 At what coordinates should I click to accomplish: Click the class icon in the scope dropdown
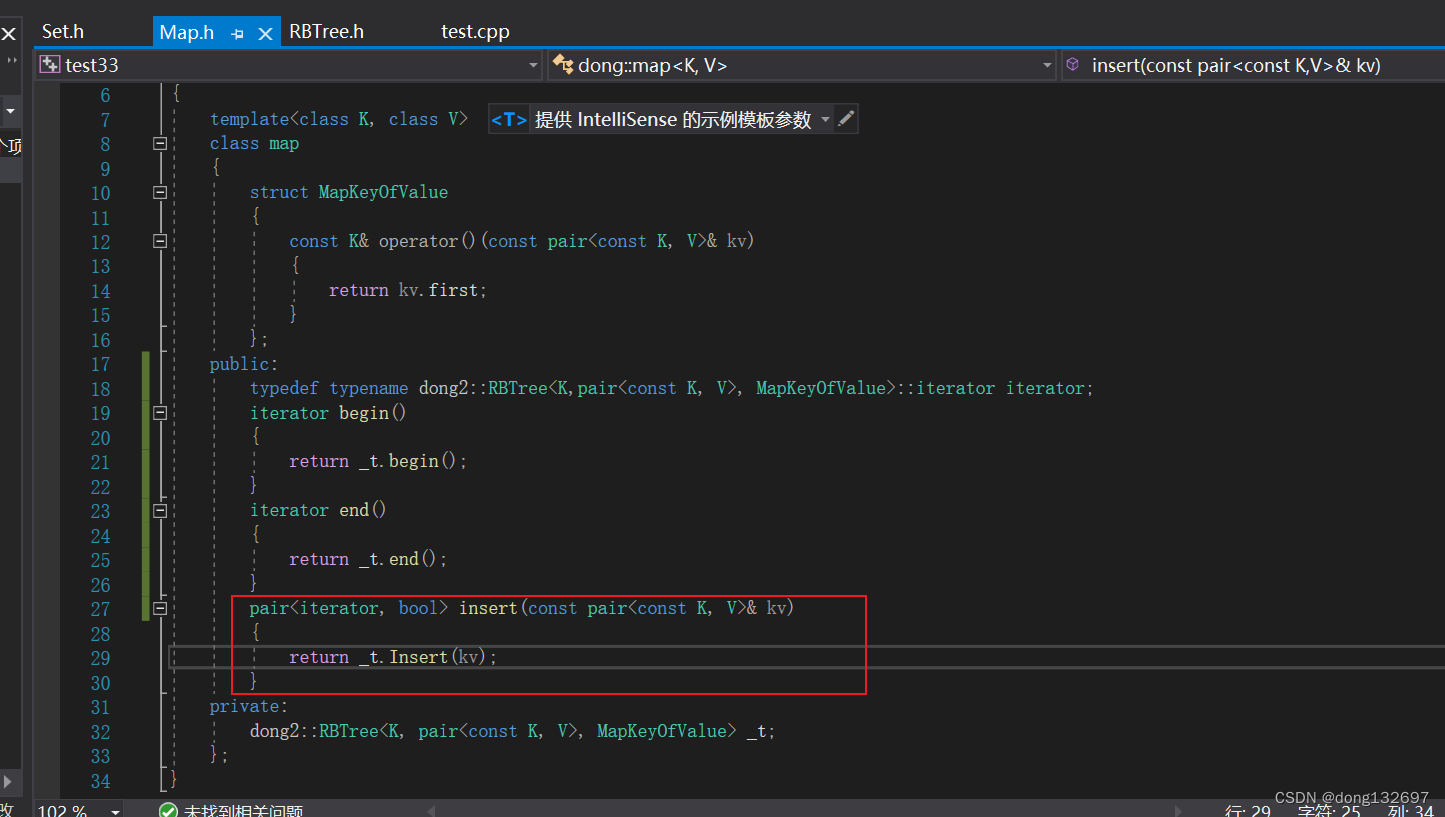tap(563, 65)
